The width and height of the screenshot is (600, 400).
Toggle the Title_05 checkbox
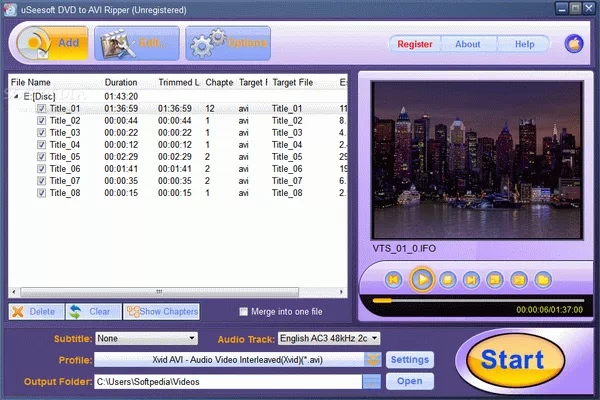pos(41,156)
